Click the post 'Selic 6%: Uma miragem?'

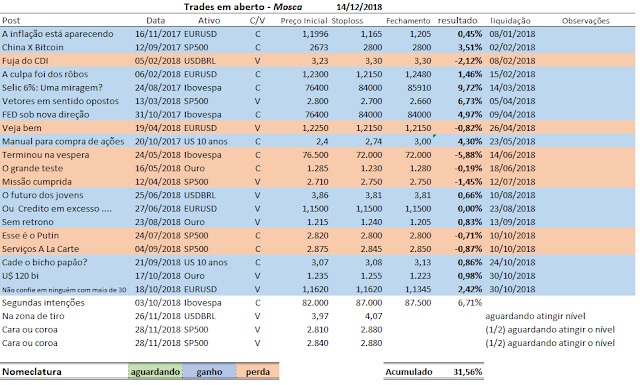click(x=52, y=88)
